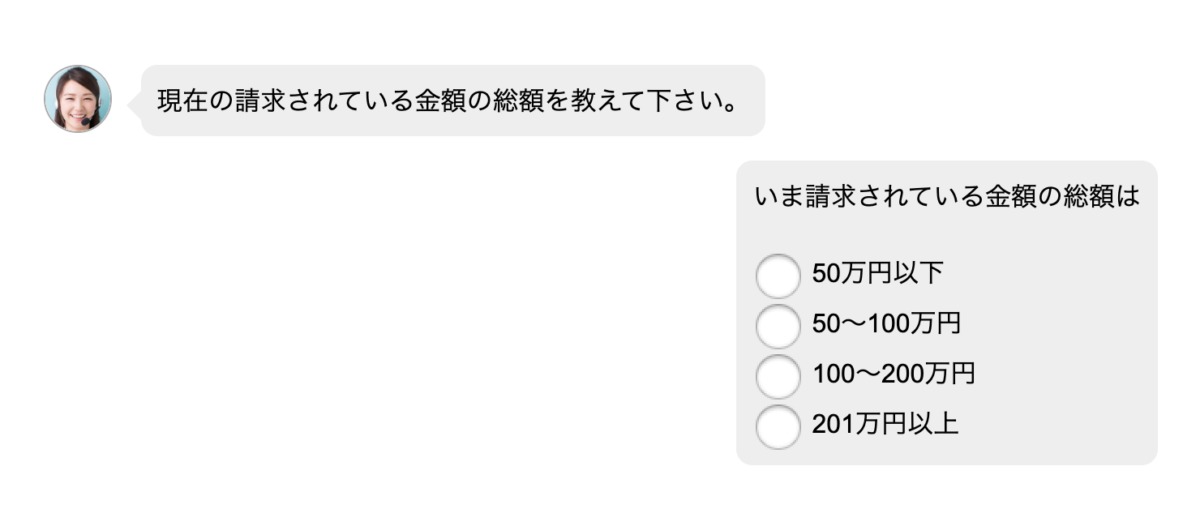Click the number 201 in the last option
This screenshot has height=522, width=1200.
pyautogui.click(x=830, y=424)
